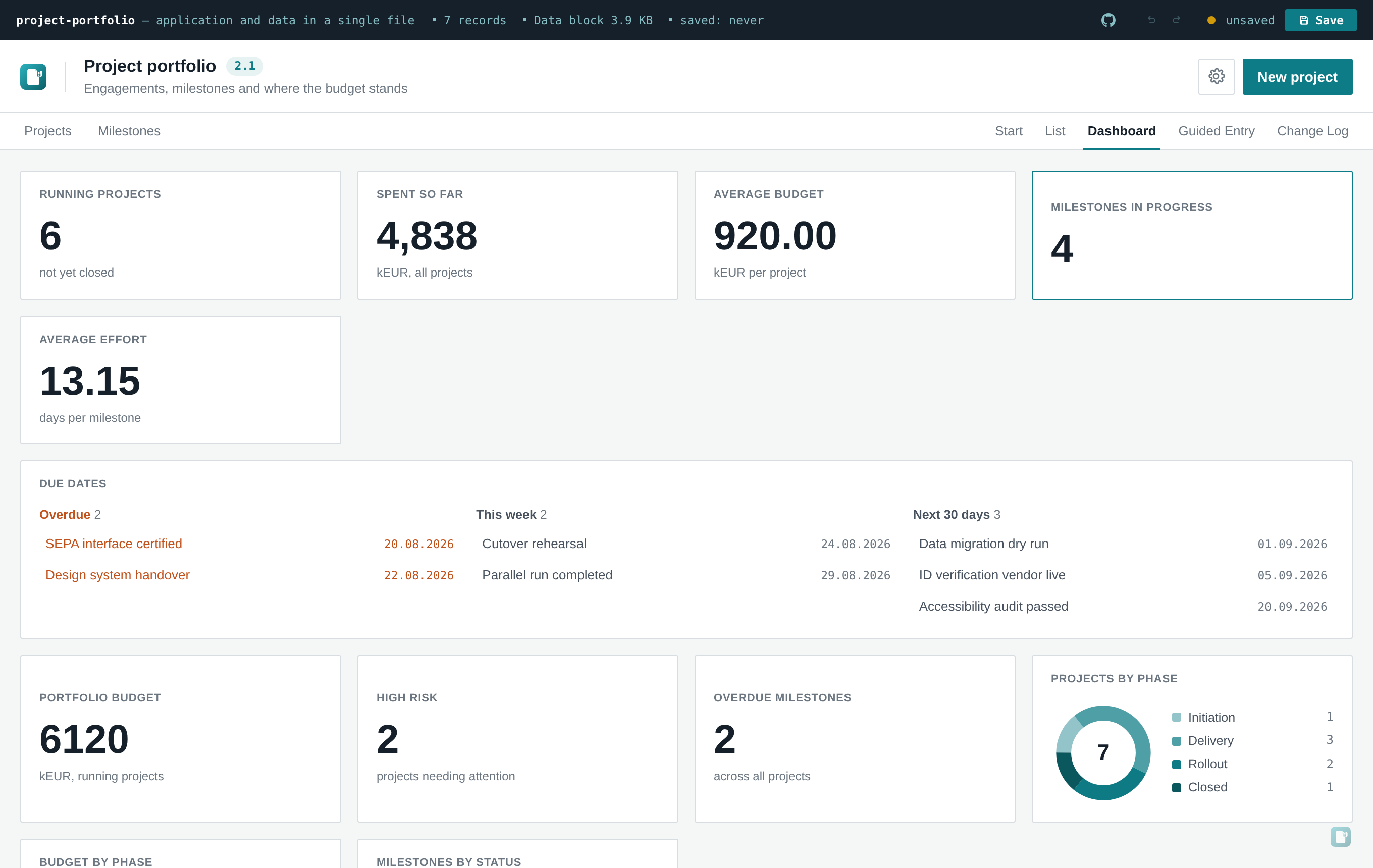
Task: Click the Projects by phase donut chart
Action: pyautogui.click(x=1103, y=752)
